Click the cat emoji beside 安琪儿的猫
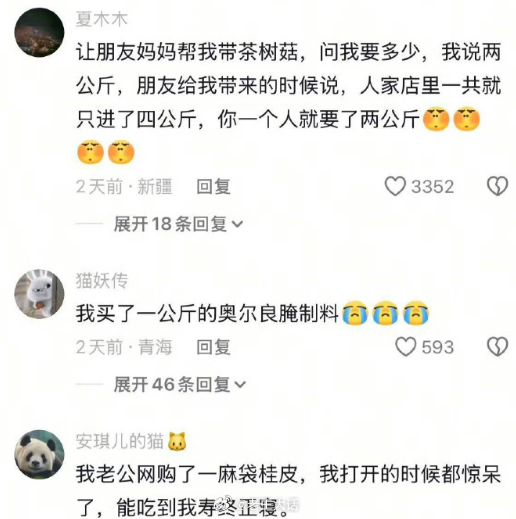Viewport: 516px width, 519px height. pos(177,441)
